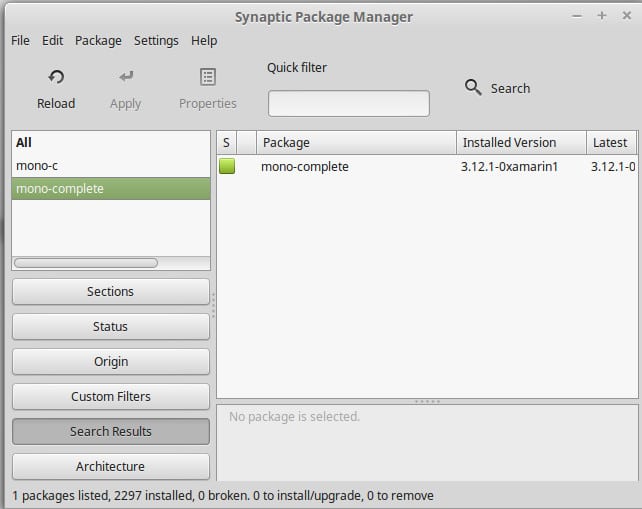Viewport: 642px width, 509px height.
Task: Show the Sections filter view
Action: (110, 292)
